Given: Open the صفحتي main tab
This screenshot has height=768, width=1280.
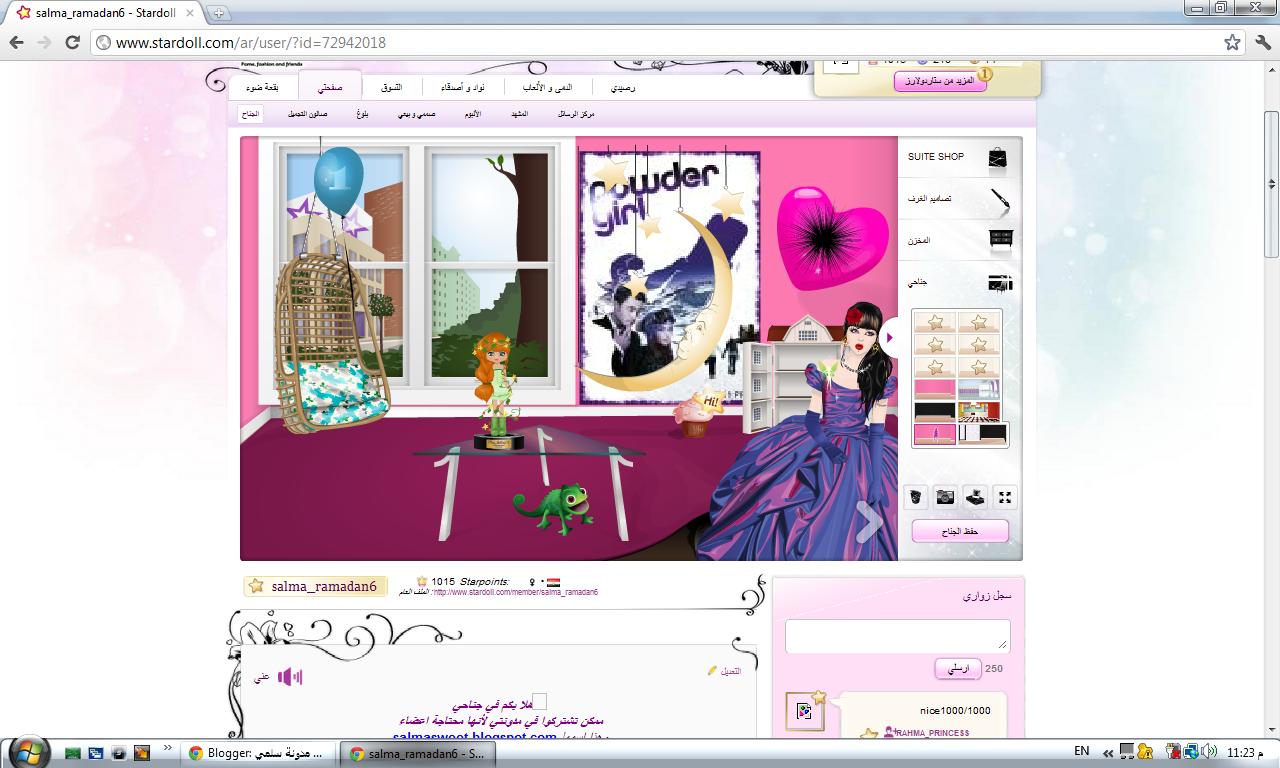Looking at the screenshot, I should tap(331, 87).
